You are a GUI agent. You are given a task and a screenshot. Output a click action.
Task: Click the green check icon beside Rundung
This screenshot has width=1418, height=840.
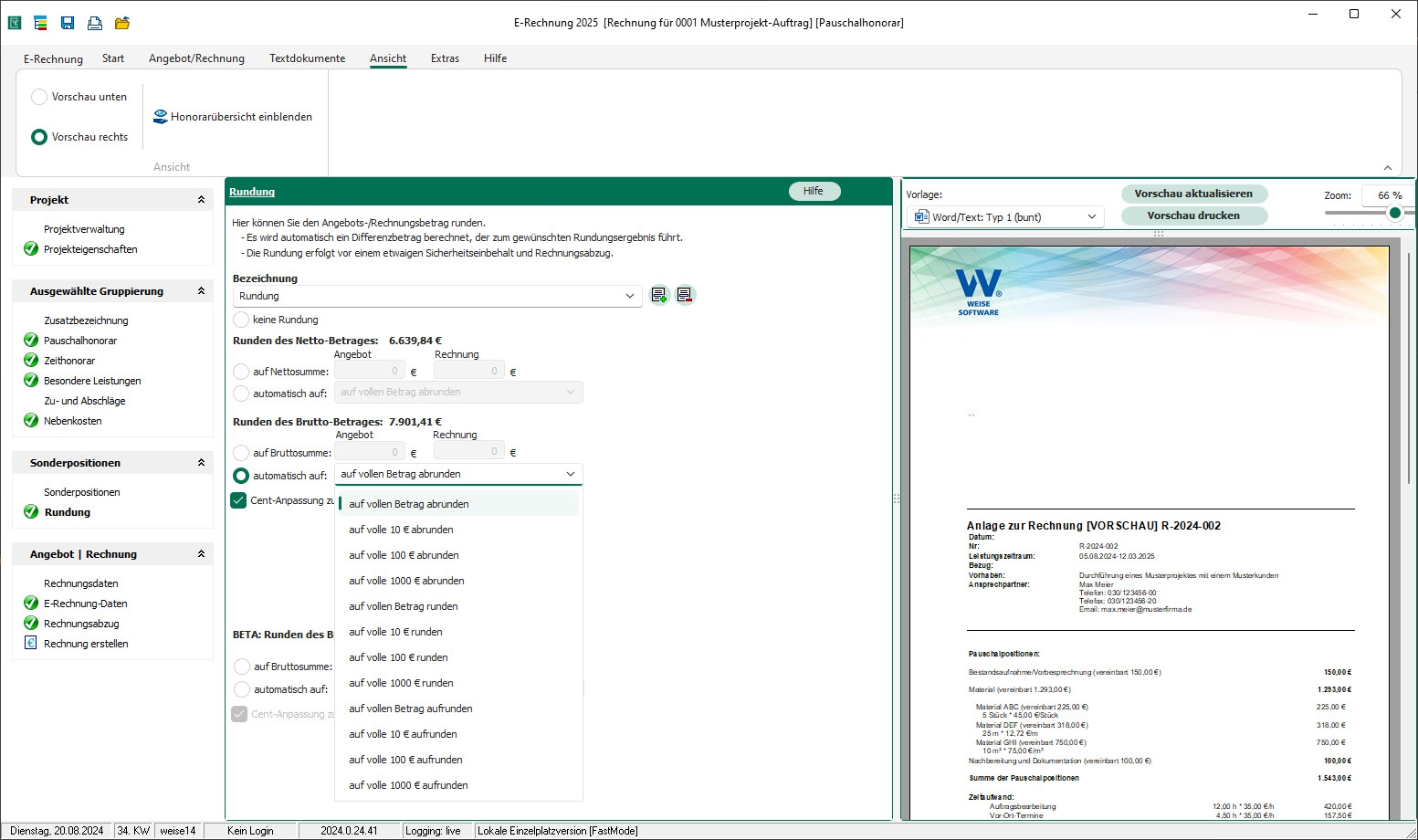31,512
